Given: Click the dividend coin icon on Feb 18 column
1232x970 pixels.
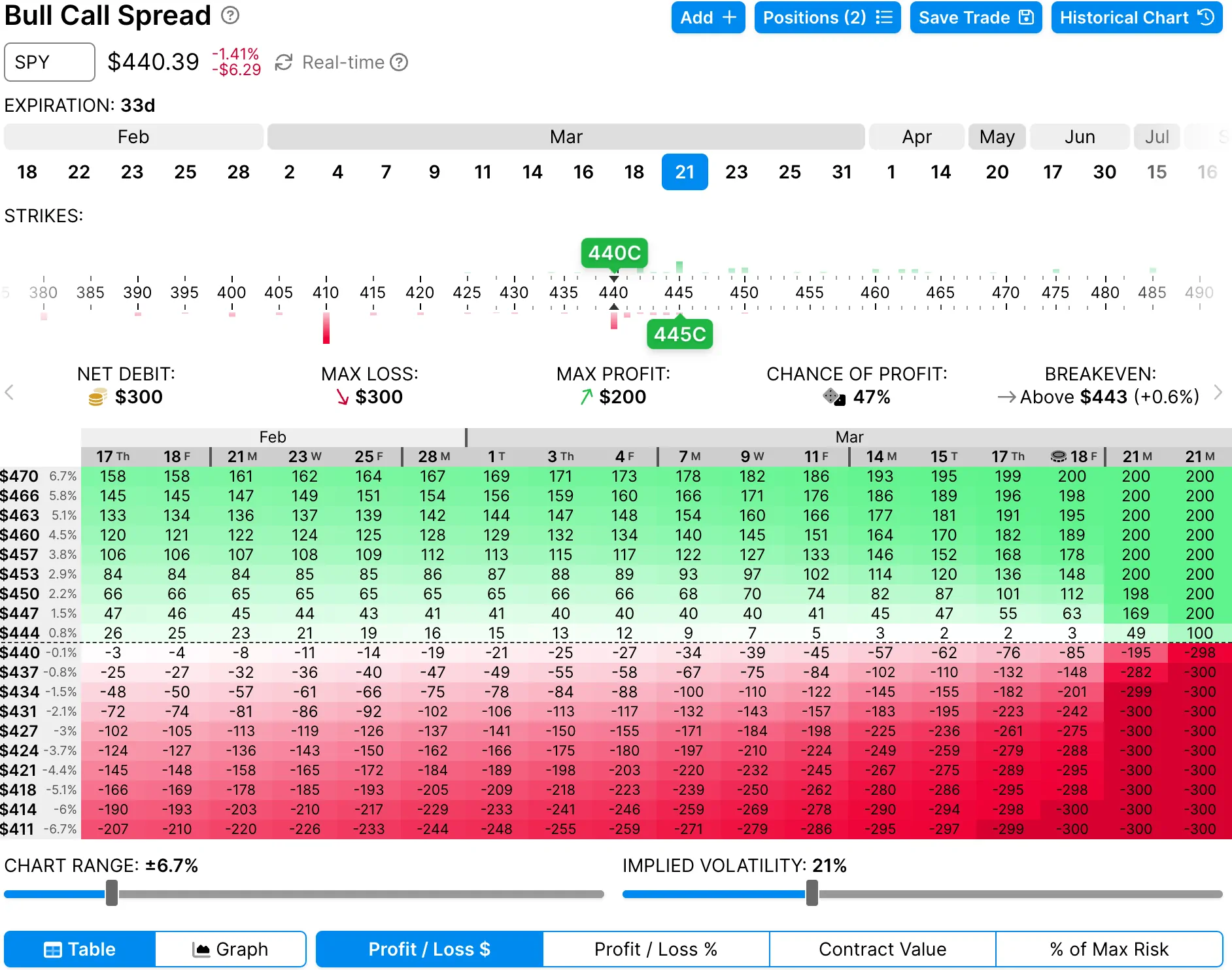Looking at the screenshot, I should (x=1060, y=456).
